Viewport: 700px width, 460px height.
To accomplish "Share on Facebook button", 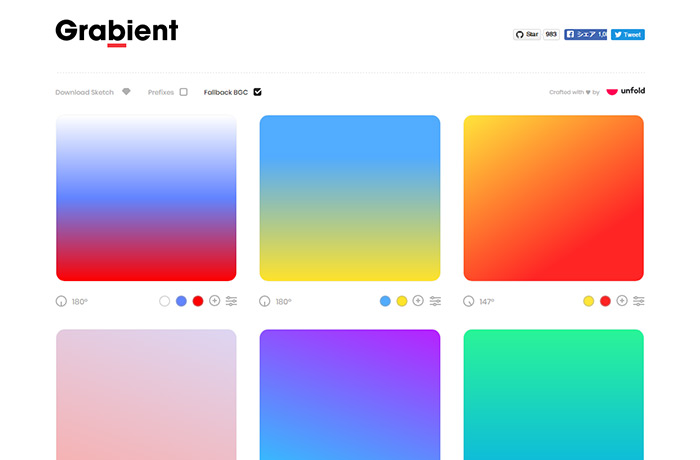I will click(x=585, y=34).
